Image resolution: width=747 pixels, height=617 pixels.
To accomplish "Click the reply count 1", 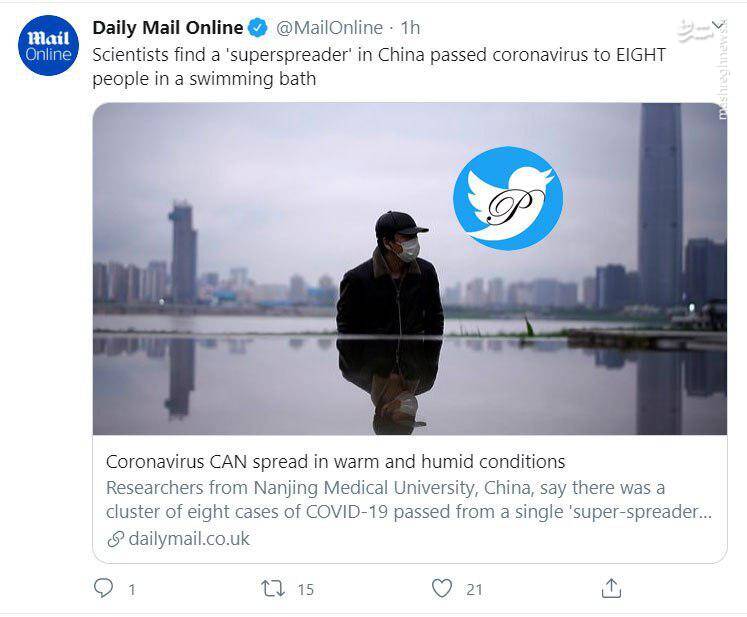I will click(x=132, y=590).
